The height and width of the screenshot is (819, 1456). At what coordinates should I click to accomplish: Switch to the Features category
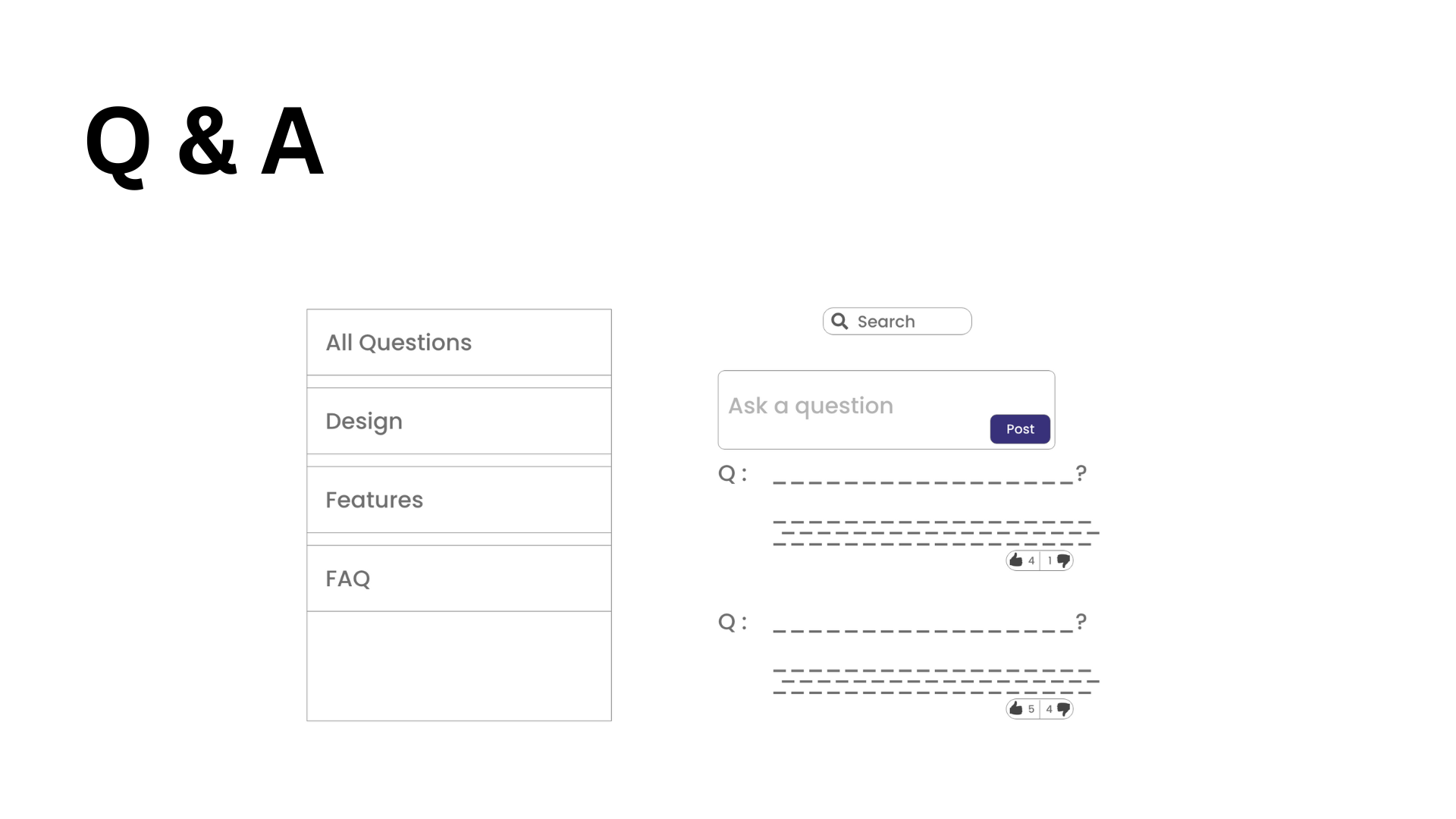[459, 500]
